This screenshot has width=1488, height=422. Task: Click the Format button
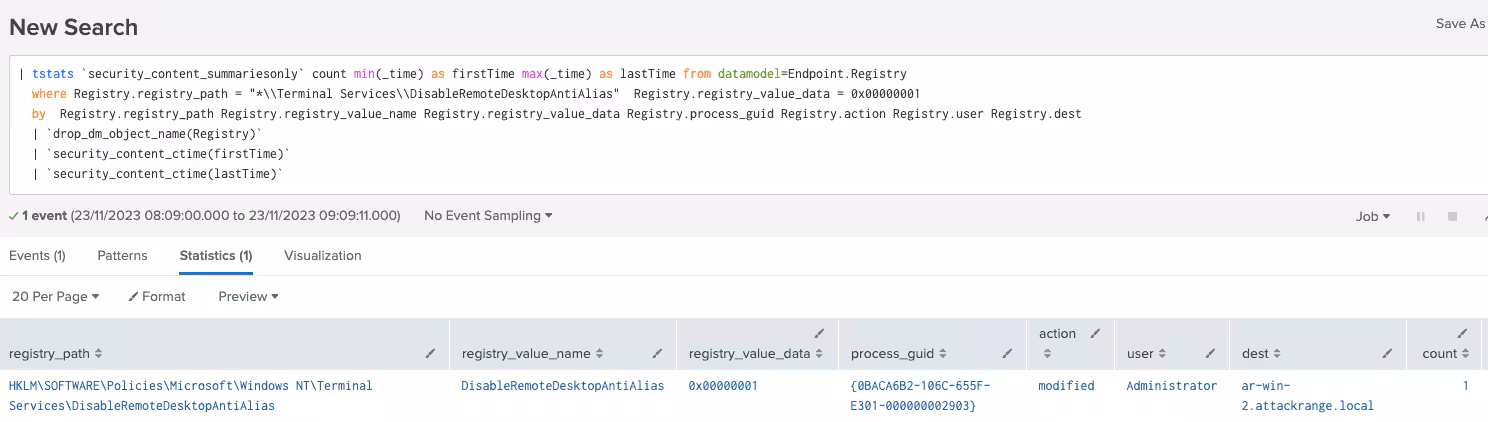(157, 296)
